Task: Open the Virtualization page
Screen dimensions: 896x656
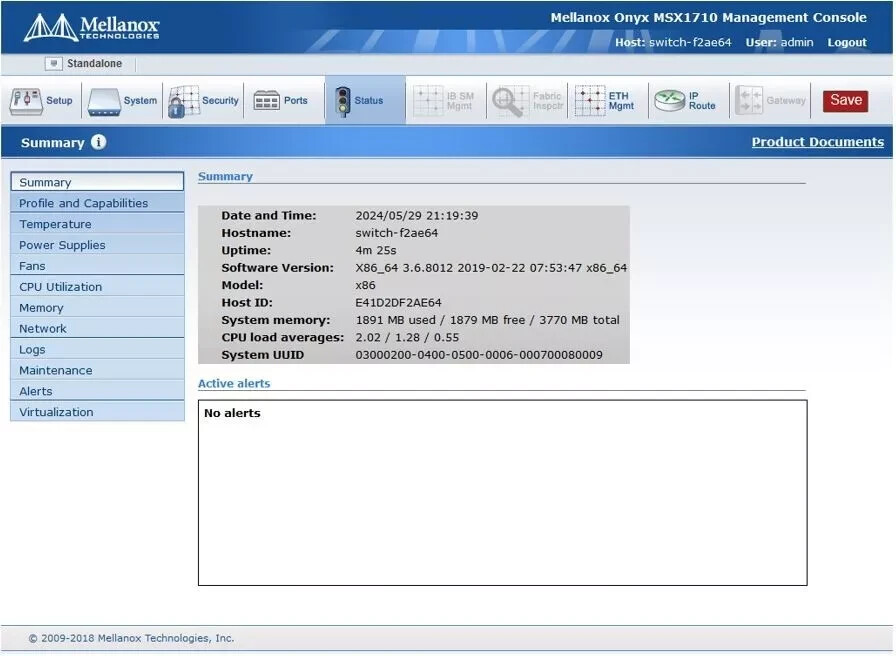Action: (97, 412)
